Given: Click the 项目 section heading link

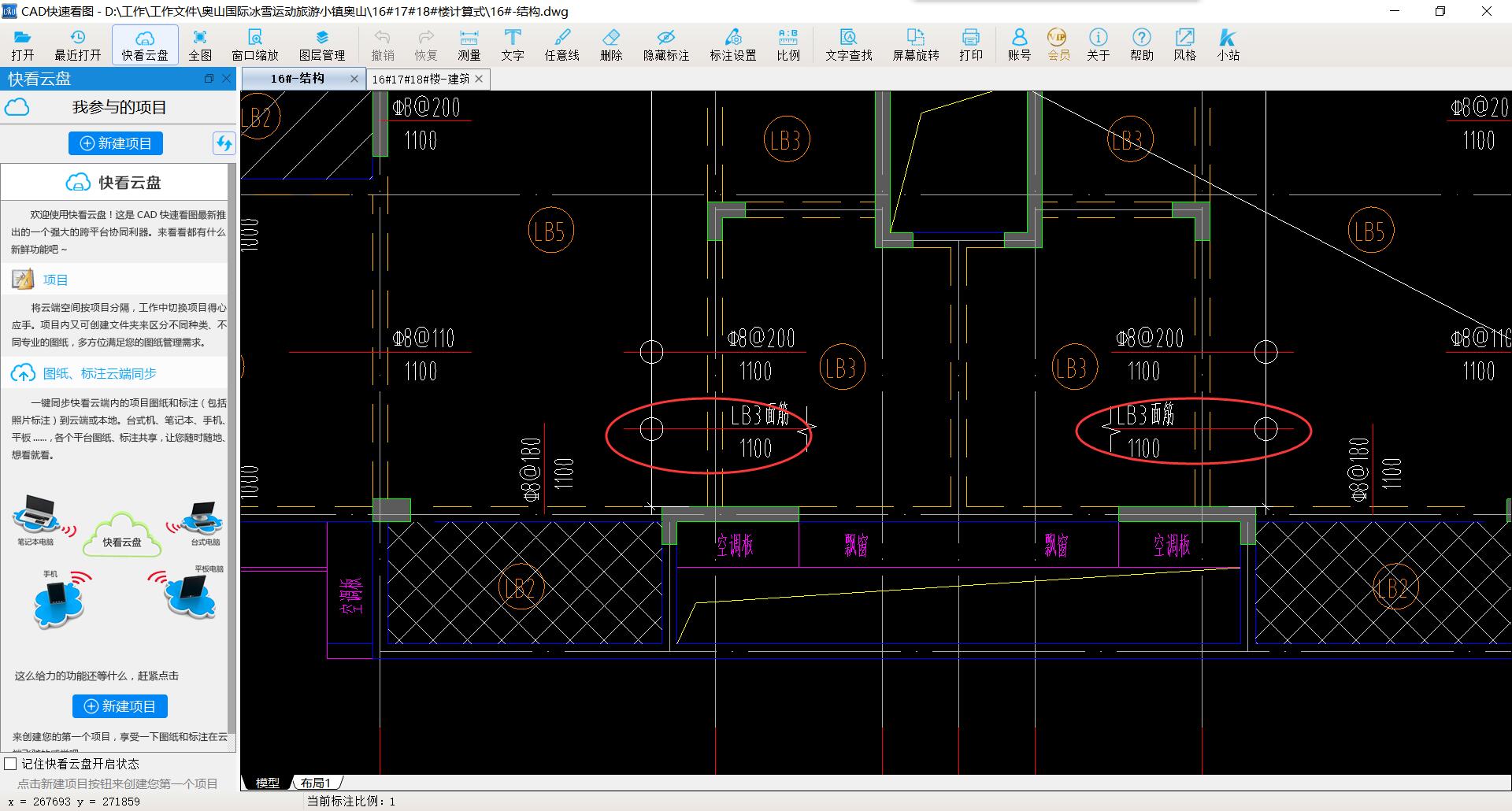Looking at the screenshot, I should pyautogui.click(x=55, y=280).
